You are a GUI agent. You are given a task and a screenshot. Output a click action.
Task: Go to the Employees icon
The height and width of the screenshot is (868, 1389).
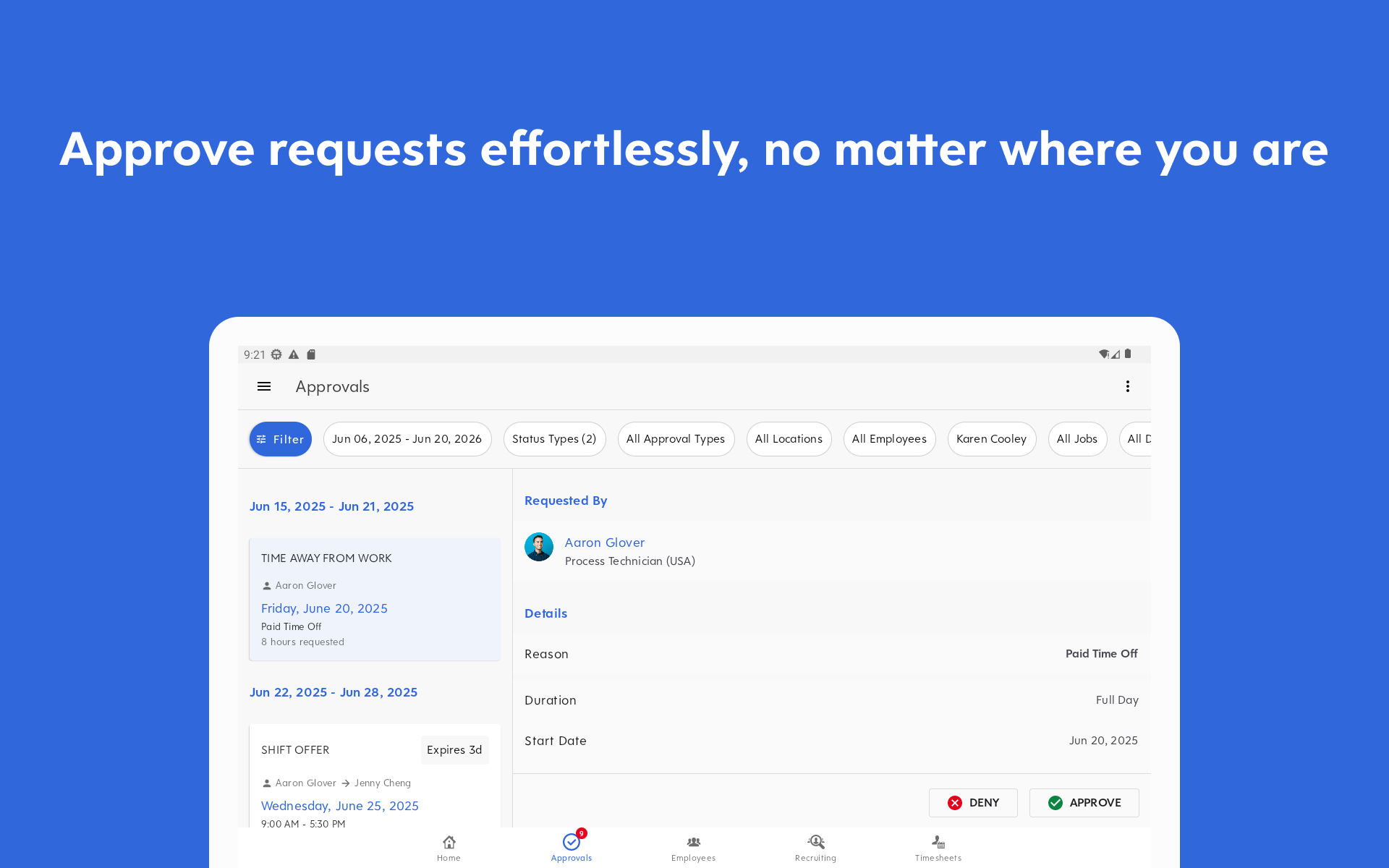coord(693,847)
